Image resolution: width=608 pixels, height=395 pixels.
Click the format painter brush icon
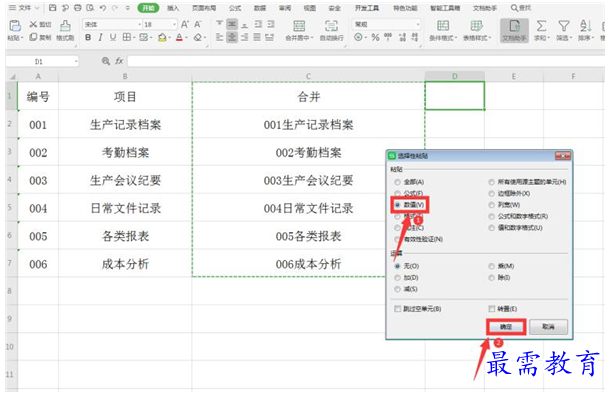[x=65, y=26]
